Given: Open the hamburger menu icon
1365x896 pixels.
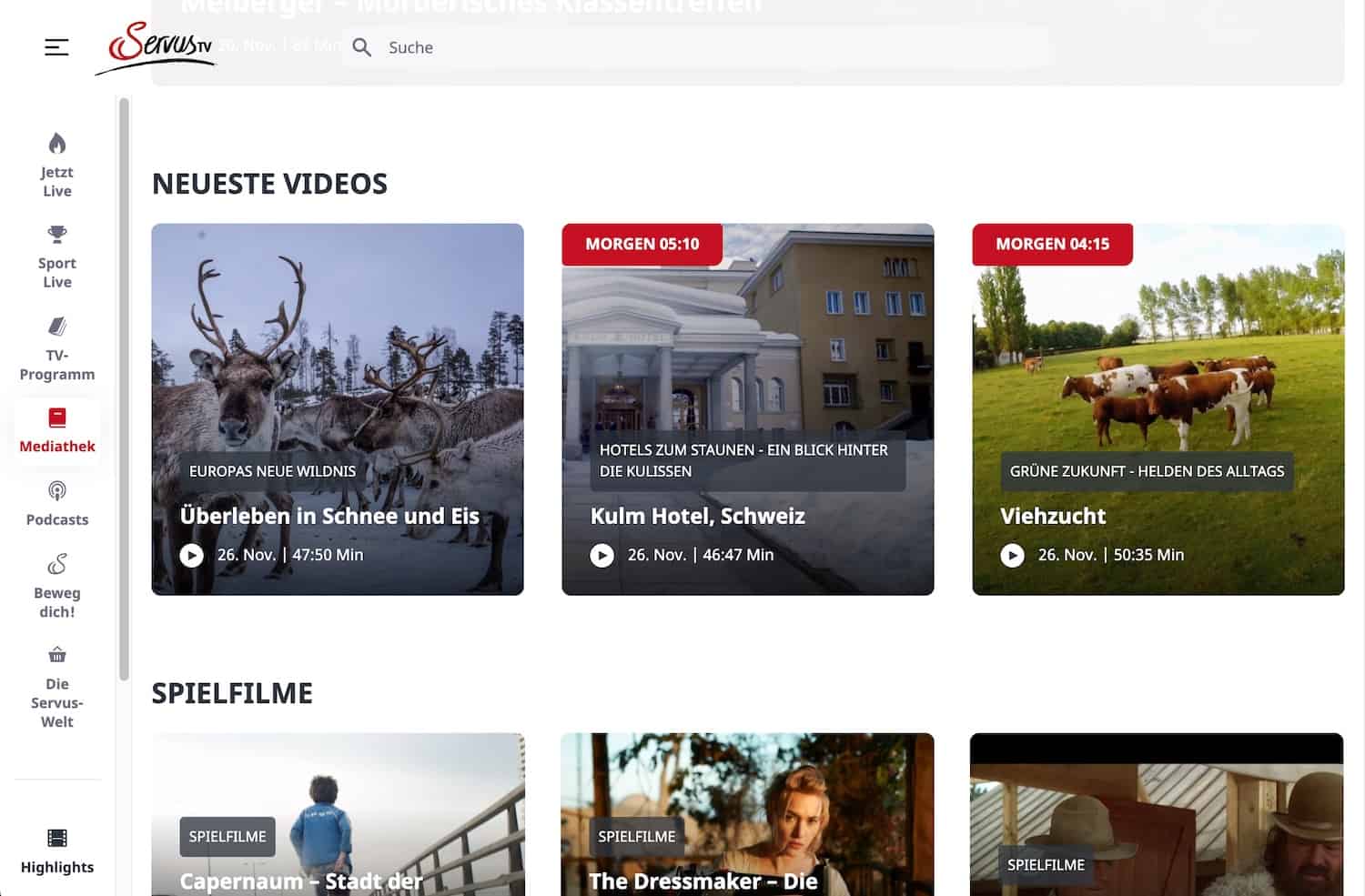Looking at the screenshot, I should (56, 47).
